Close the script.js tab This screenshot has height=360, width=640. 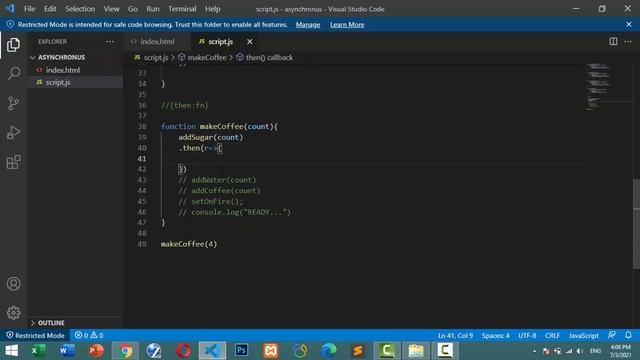250,42
